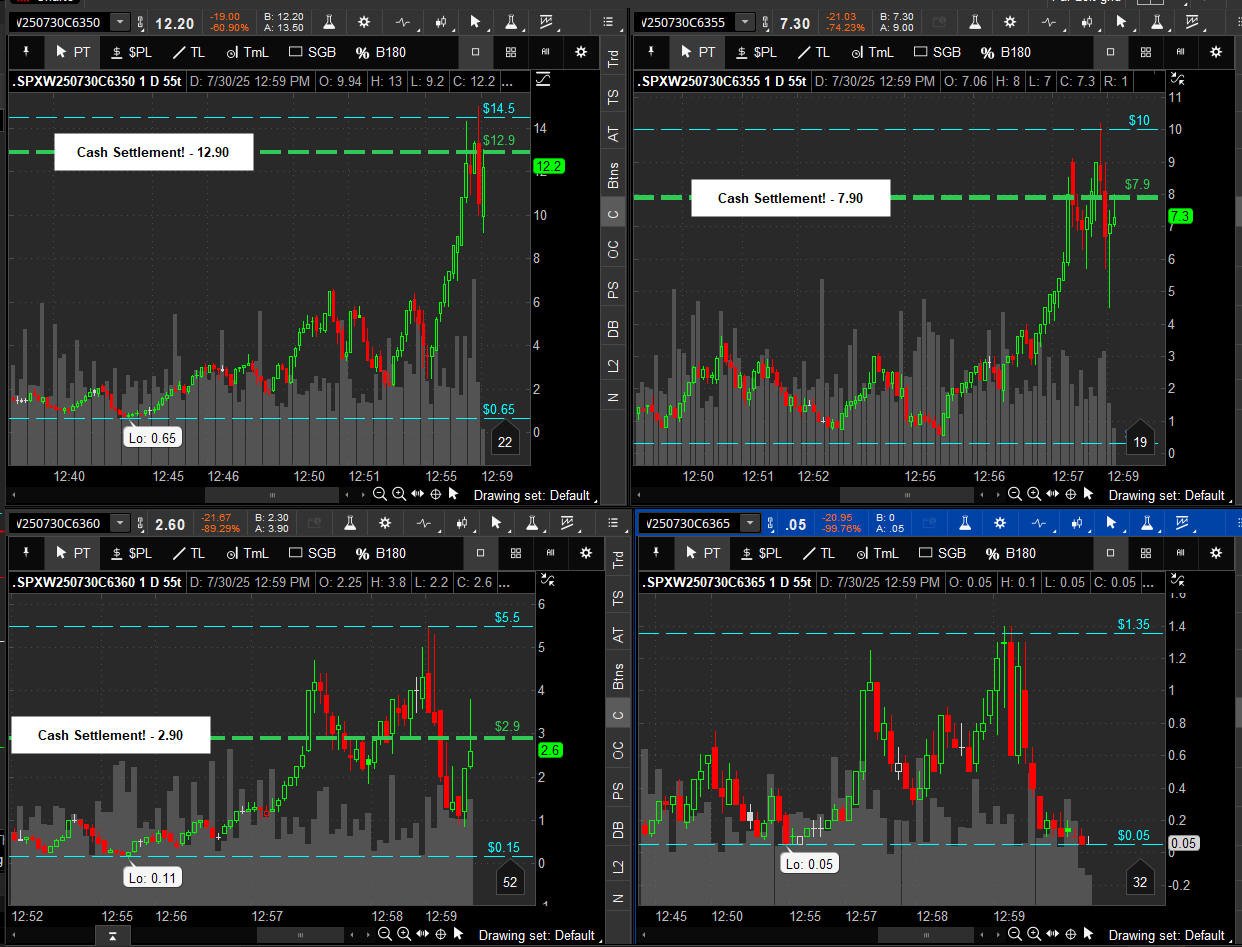The image size is (1242, 947).
Task: Switch to grid layout in the C6350 drawing toolbar
Action: pos(511,52)
